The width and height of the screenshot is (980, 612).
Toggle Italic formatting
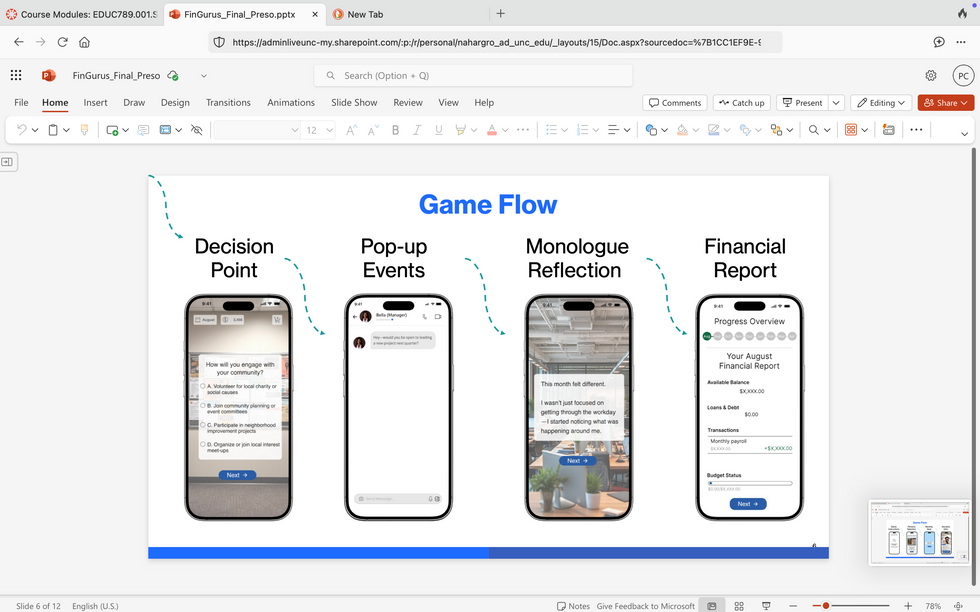click(417, 130)
